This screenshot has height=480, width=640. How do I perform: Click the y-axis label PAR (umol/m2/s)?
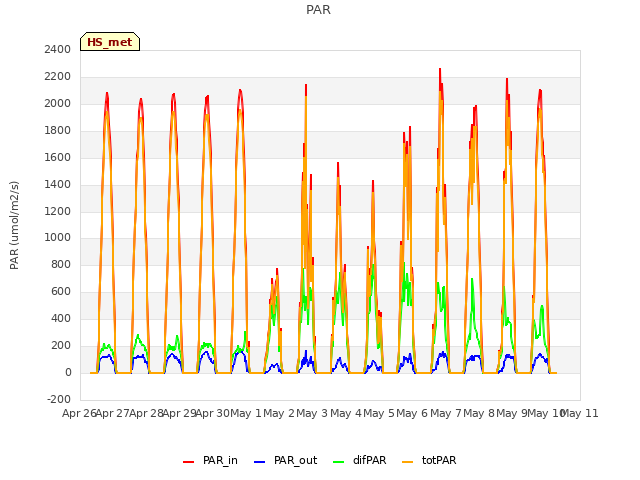point(14,225)
